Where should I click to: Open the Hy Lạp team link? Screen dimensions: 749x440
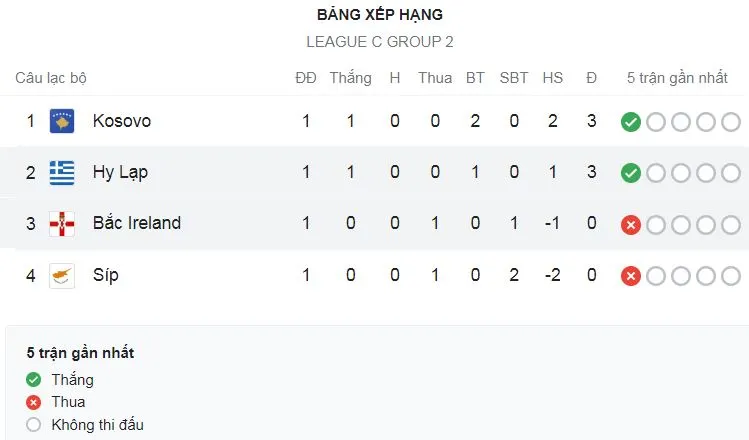pos(120,172)
